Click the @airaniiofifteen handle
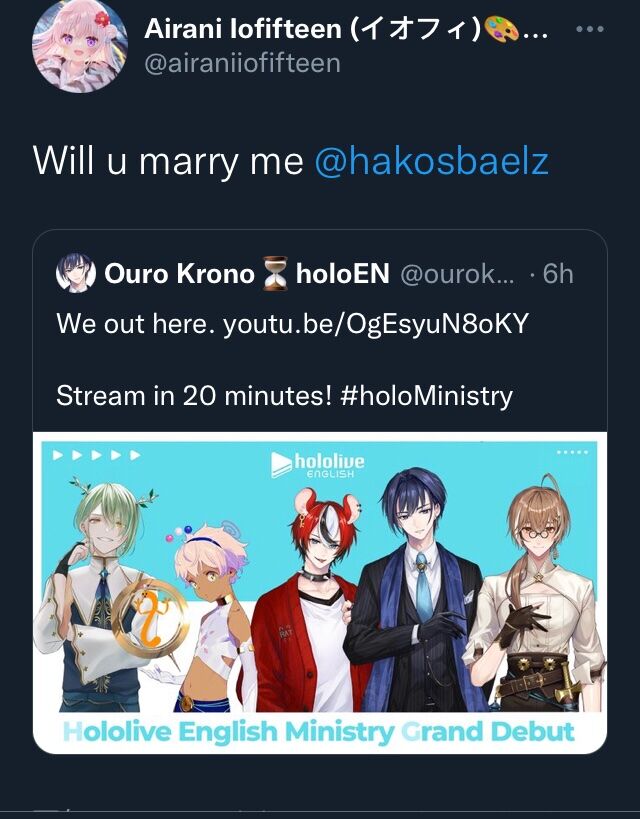640x819 pixels. click(242, 63)
